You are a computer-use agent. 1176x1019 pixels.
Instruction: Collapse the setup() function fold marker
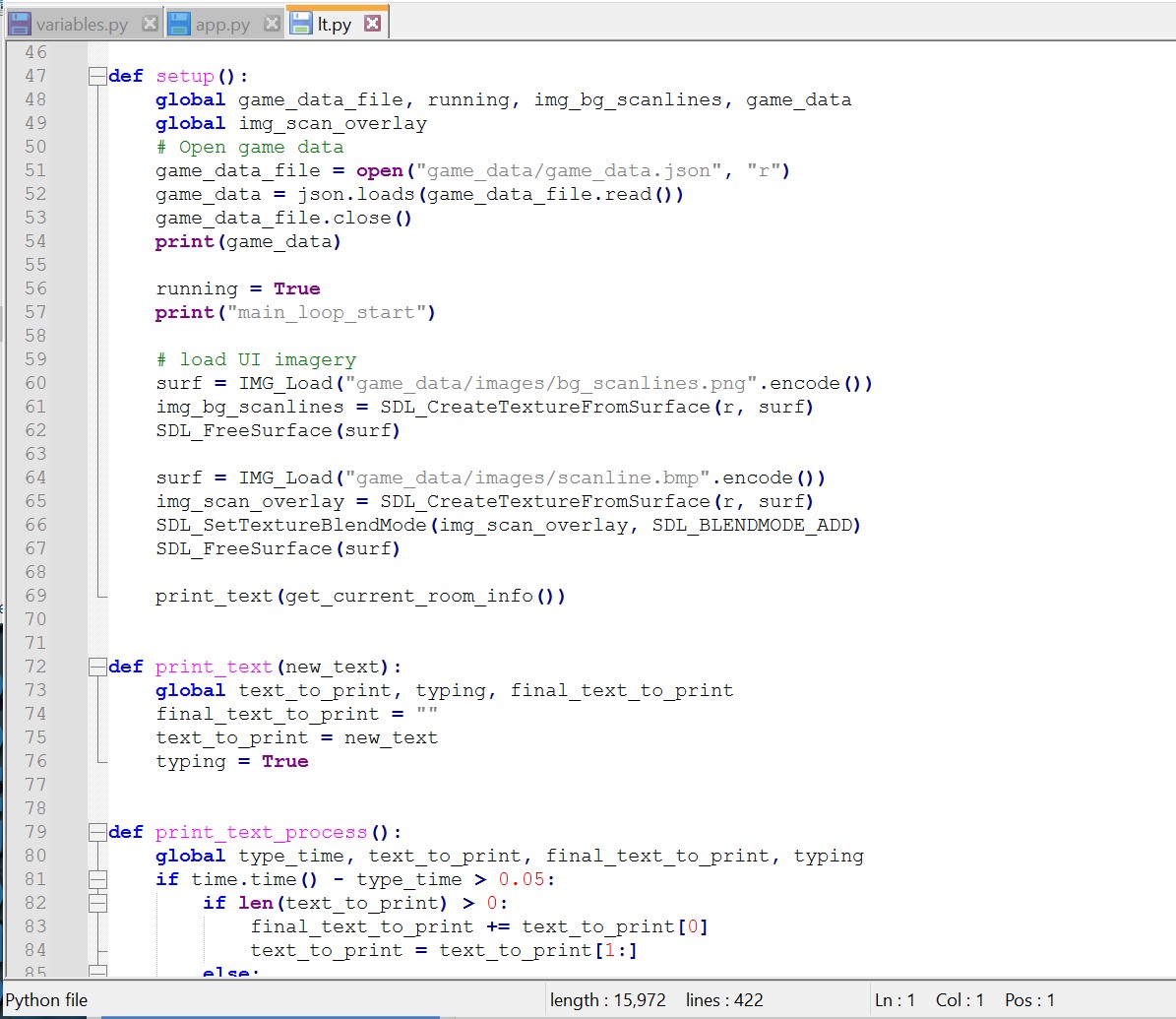pos(96,76)
